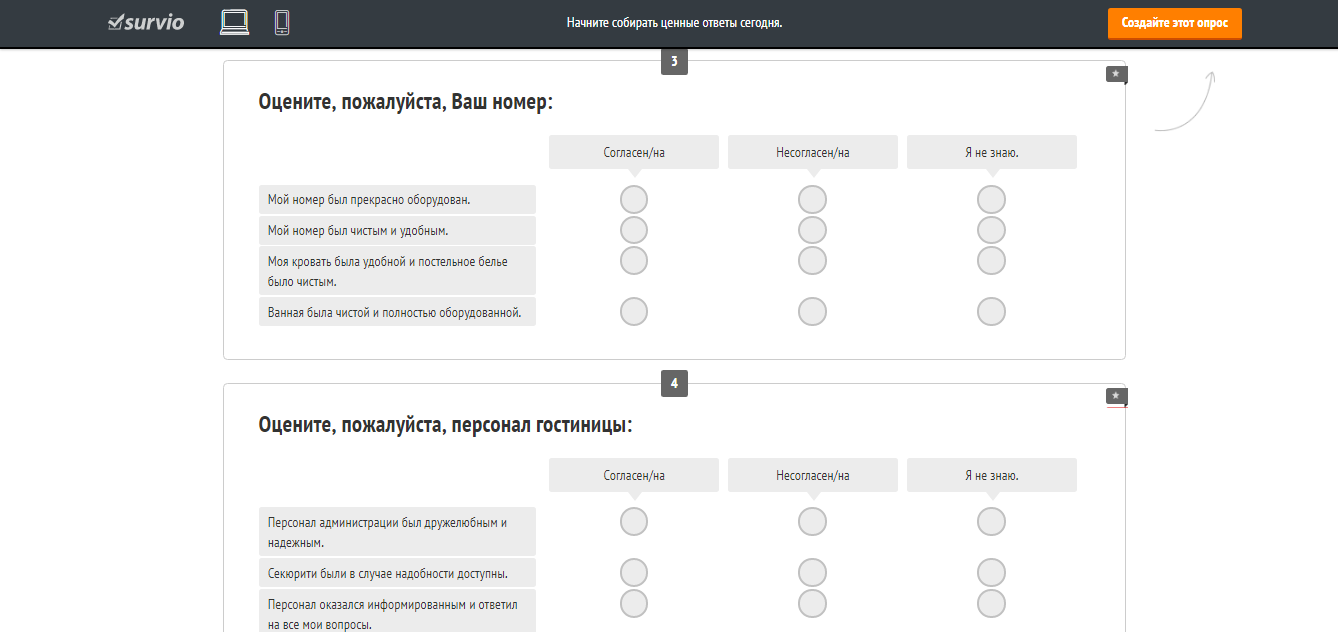Switch to mobile phone preview icon
1338x632 pixels.
point(282,22)
